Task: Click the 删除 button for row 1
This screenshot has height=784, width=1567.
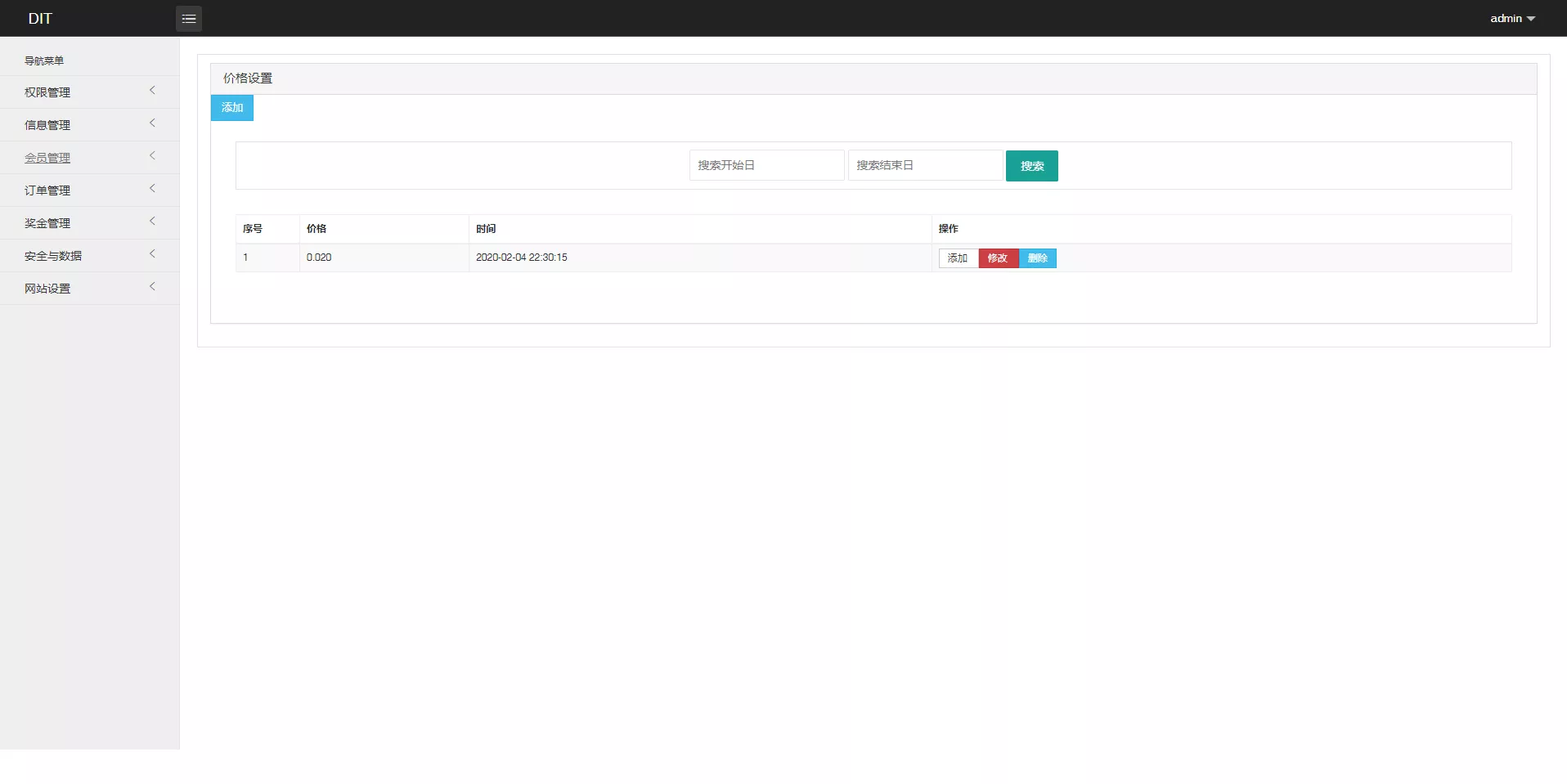Action: pos(1037,258)
